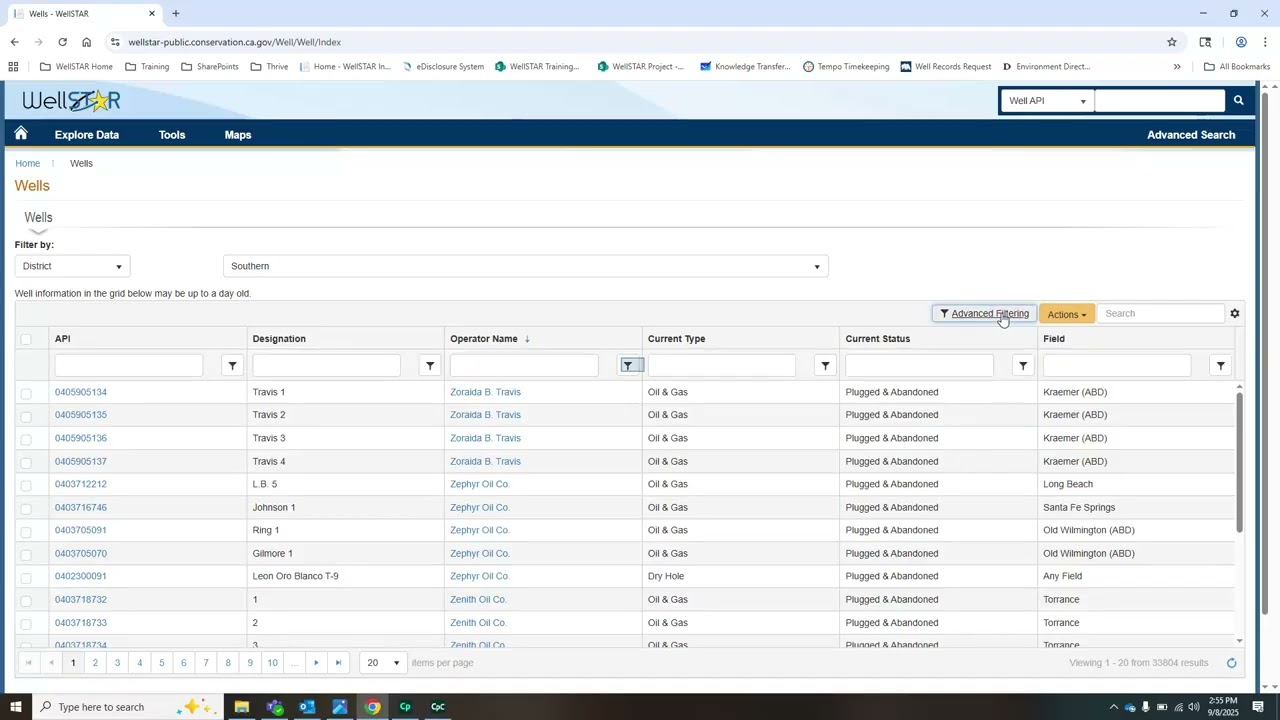Image resolution: width=1280 pixels, height=720 pixels.
Task: Open Windows Start menu
Action: coord(15,707)
